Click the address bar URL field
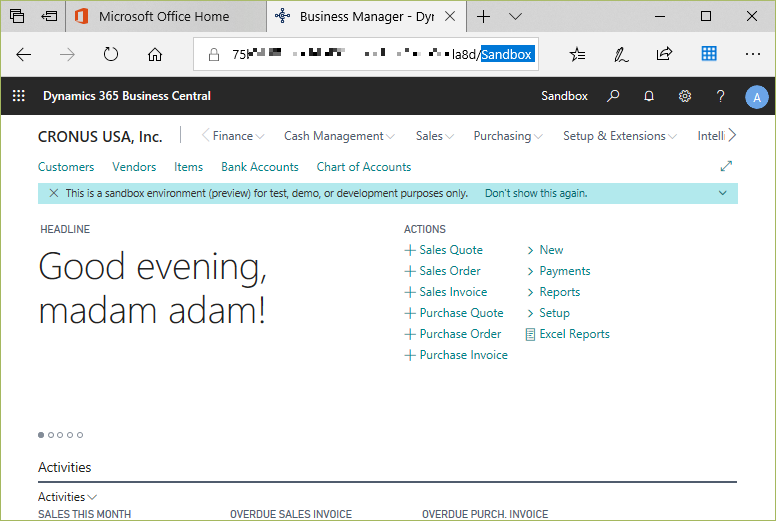776x521 pixels. tap(366, 54)
